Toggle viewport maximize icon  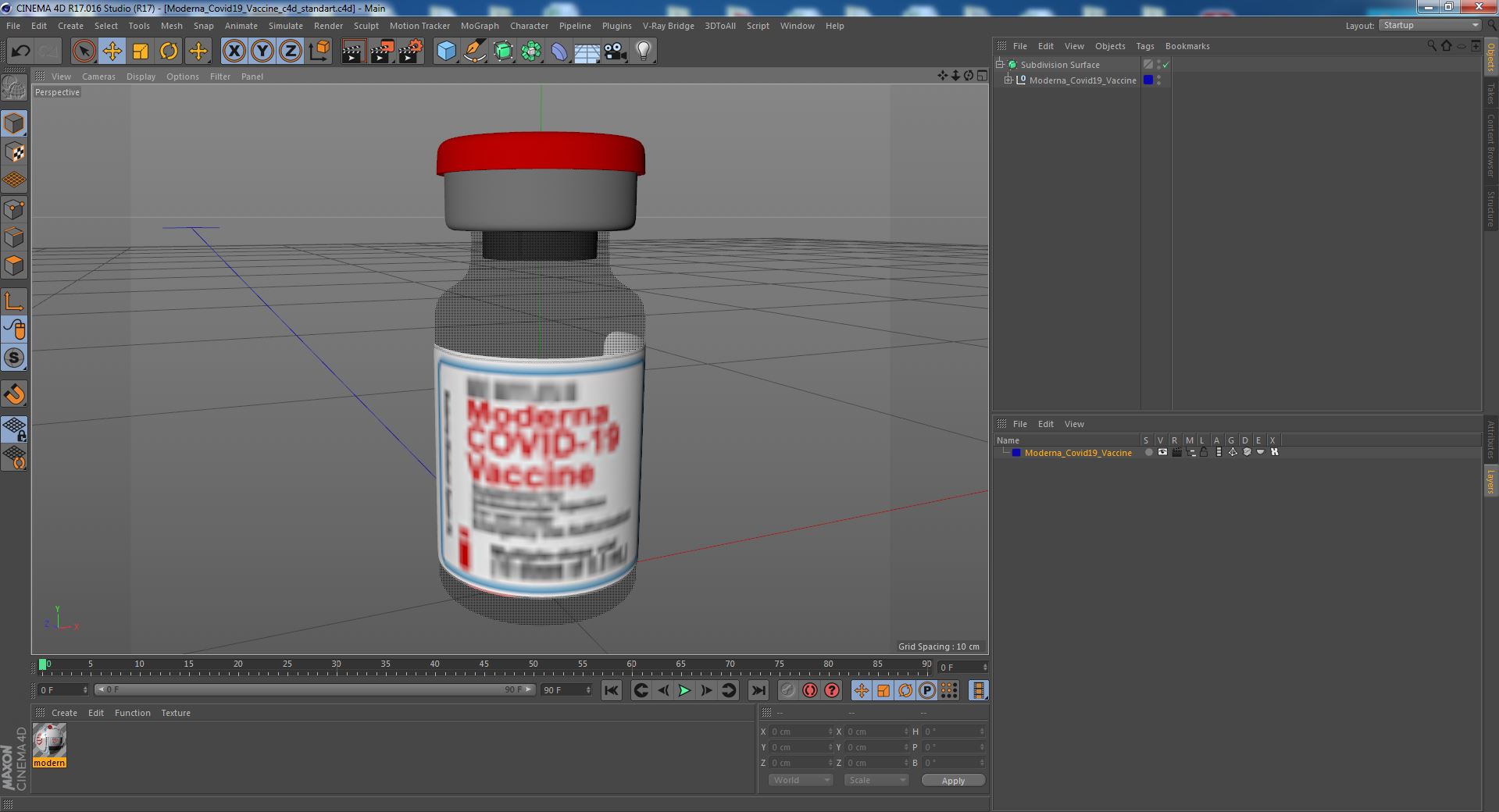tap(982, 76)
